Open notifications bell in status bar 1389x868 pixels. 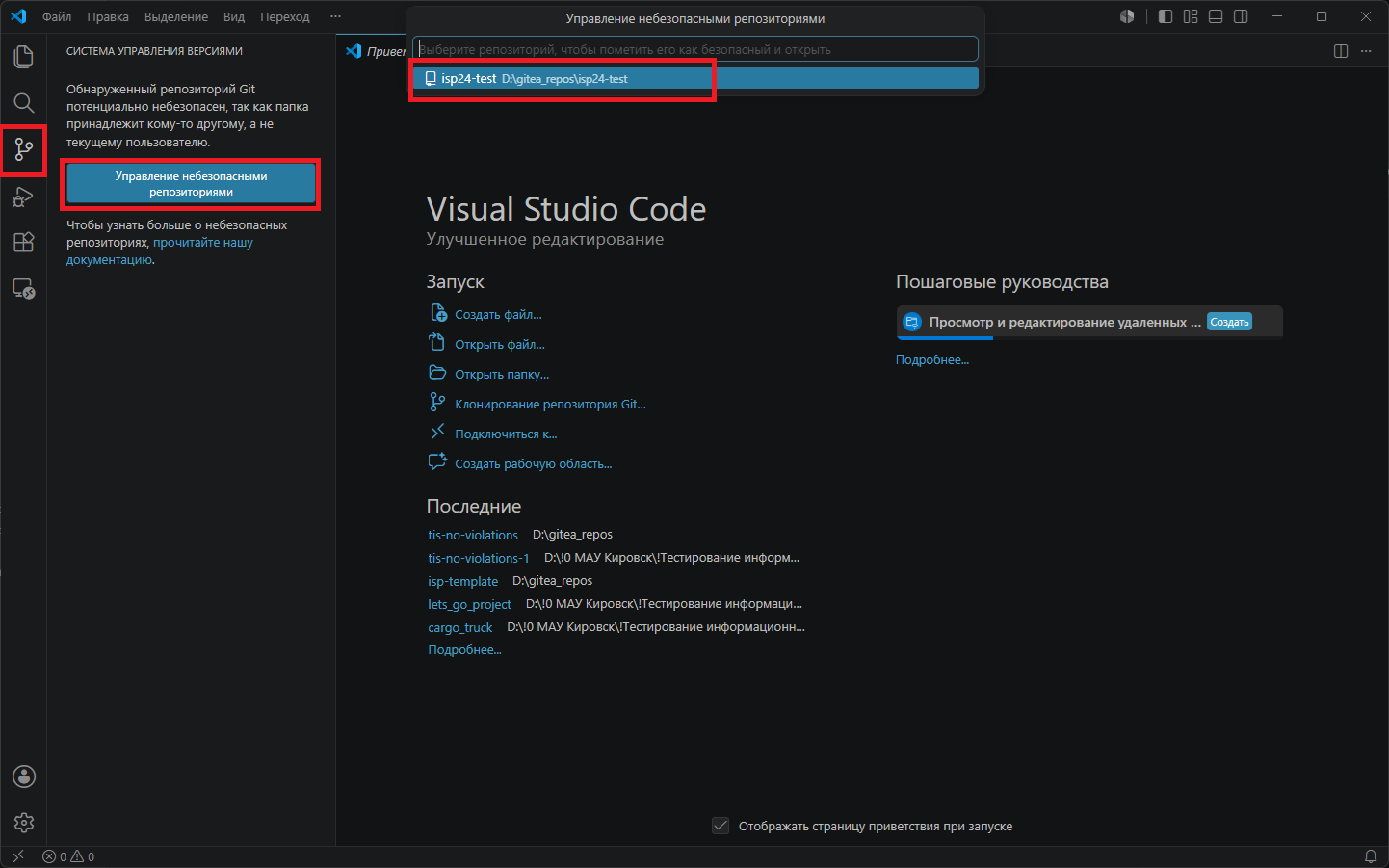point(1371,856)
